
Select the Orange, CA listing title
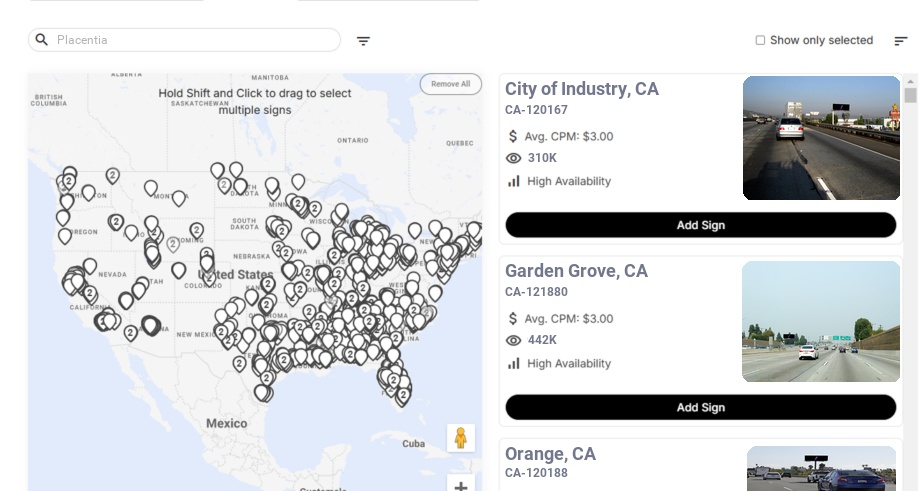550,454
